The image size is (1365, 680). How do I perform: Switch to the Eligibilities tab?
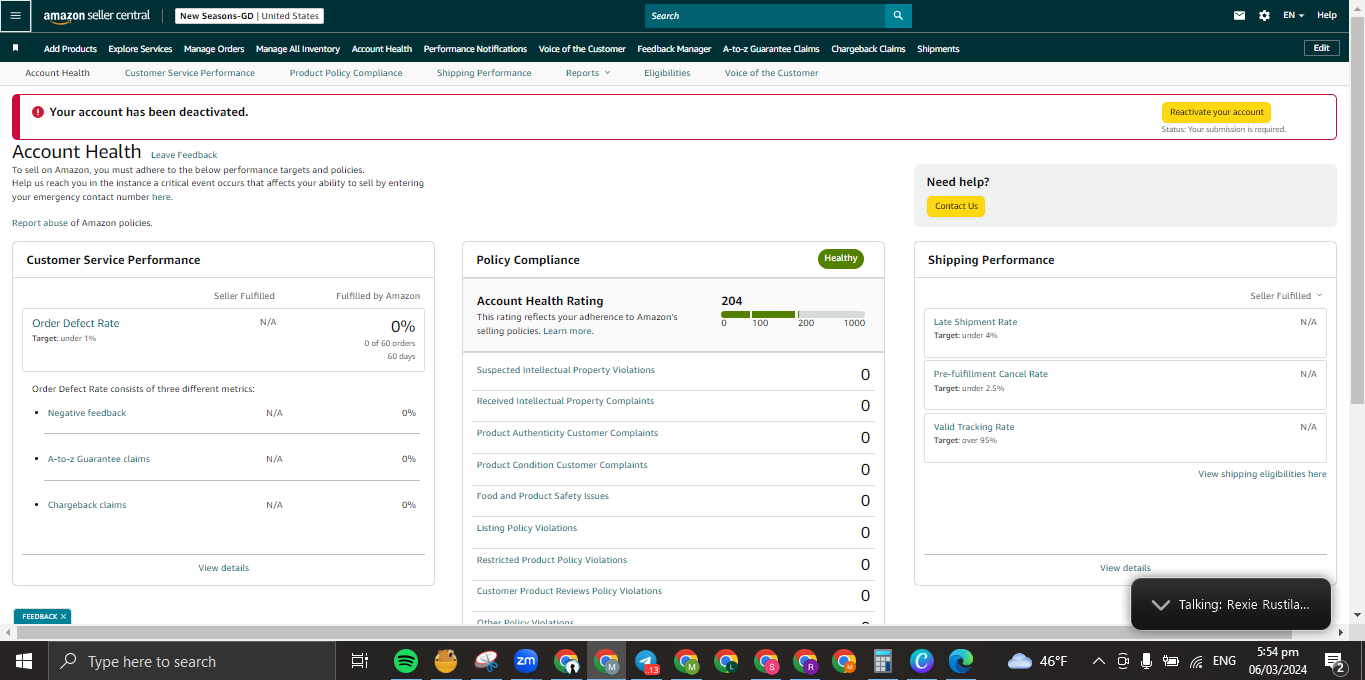(667, 73)
